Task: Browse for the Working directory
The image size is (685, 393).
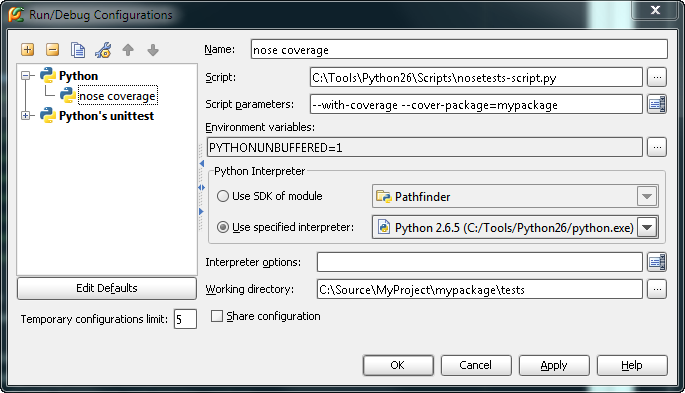Action: click(x=657, y=289)
